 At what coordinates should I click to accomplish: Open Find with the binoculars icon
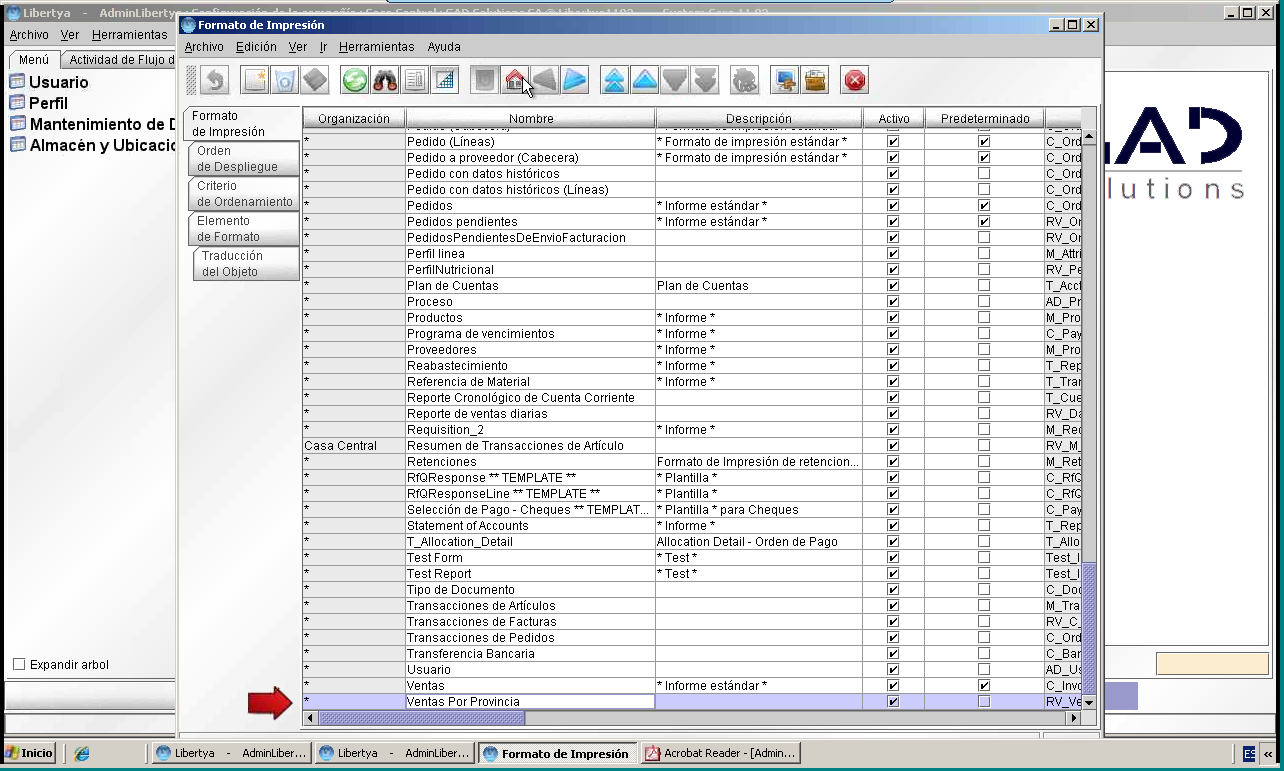tap(385, 80)
